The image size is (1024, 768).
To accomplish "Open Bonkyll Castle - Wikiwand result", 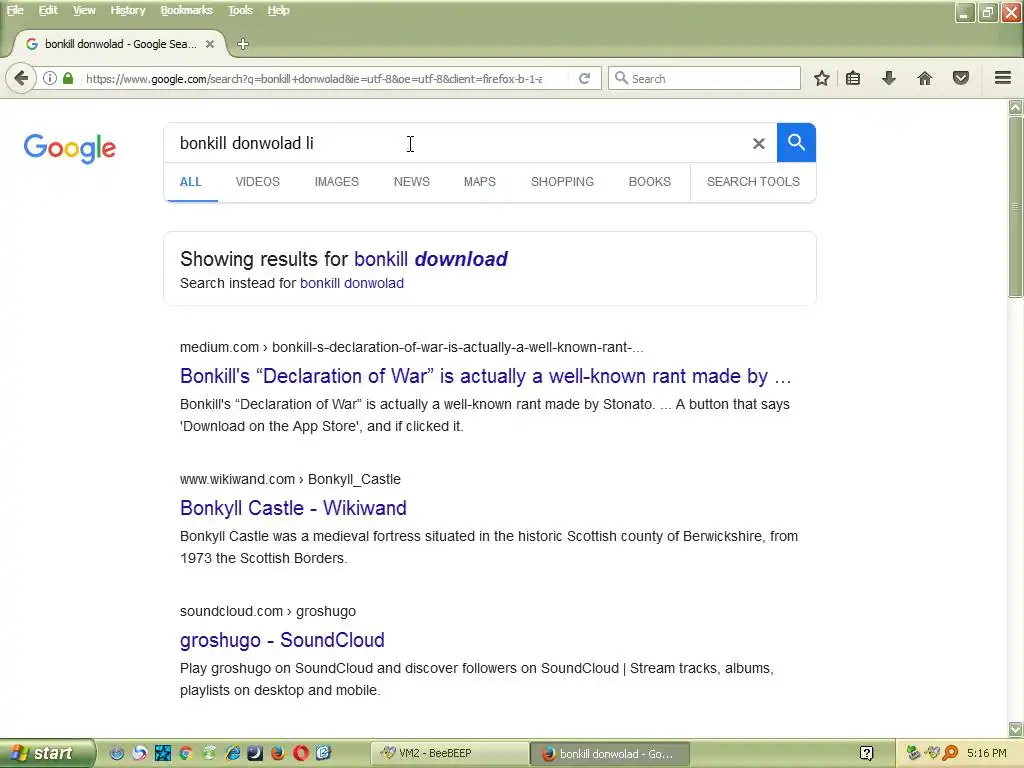I will coord(293,508).
